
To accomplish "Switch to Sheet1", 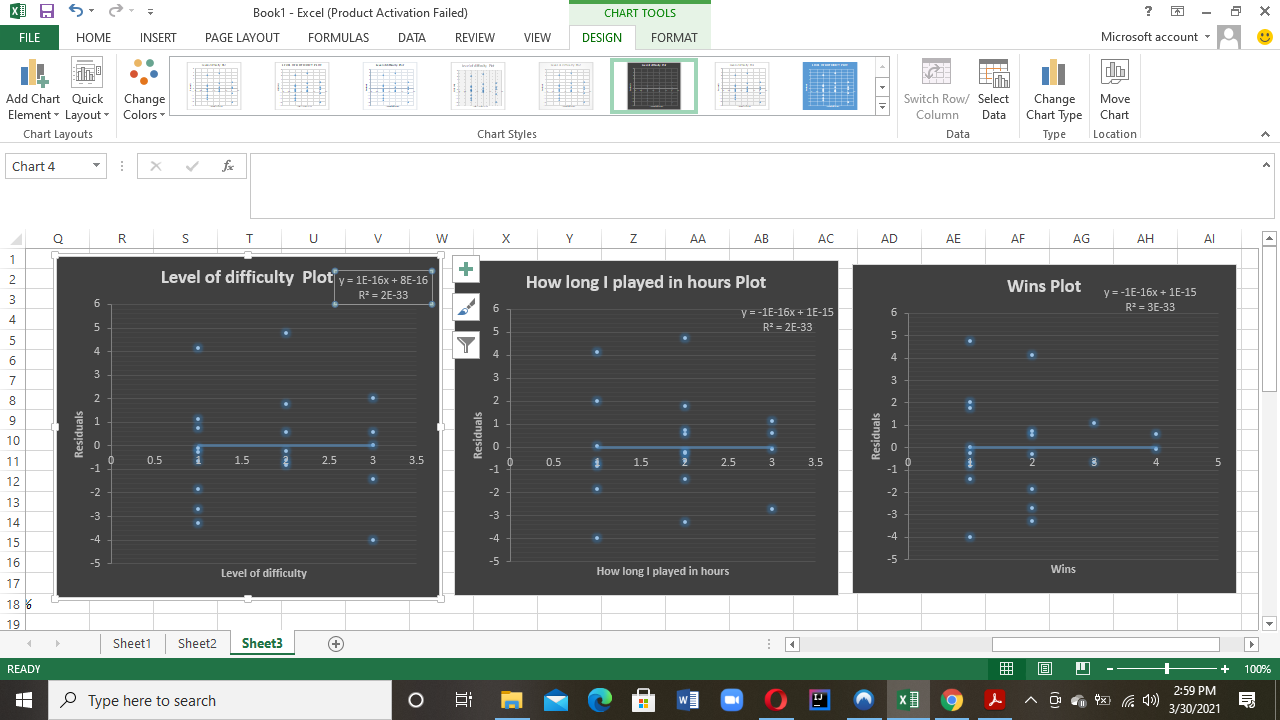I will point(132,643).
